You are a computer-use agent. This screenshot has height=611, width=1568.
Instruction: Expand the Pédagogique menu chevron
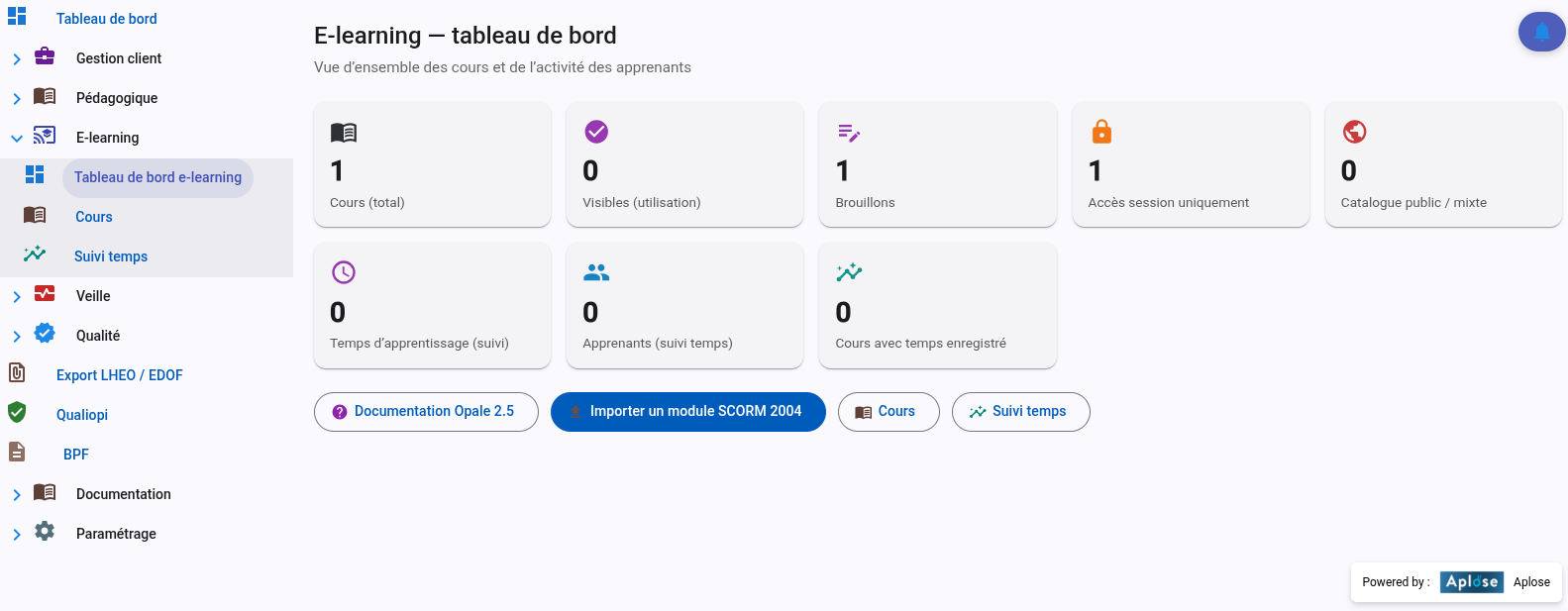pos(17,99)
